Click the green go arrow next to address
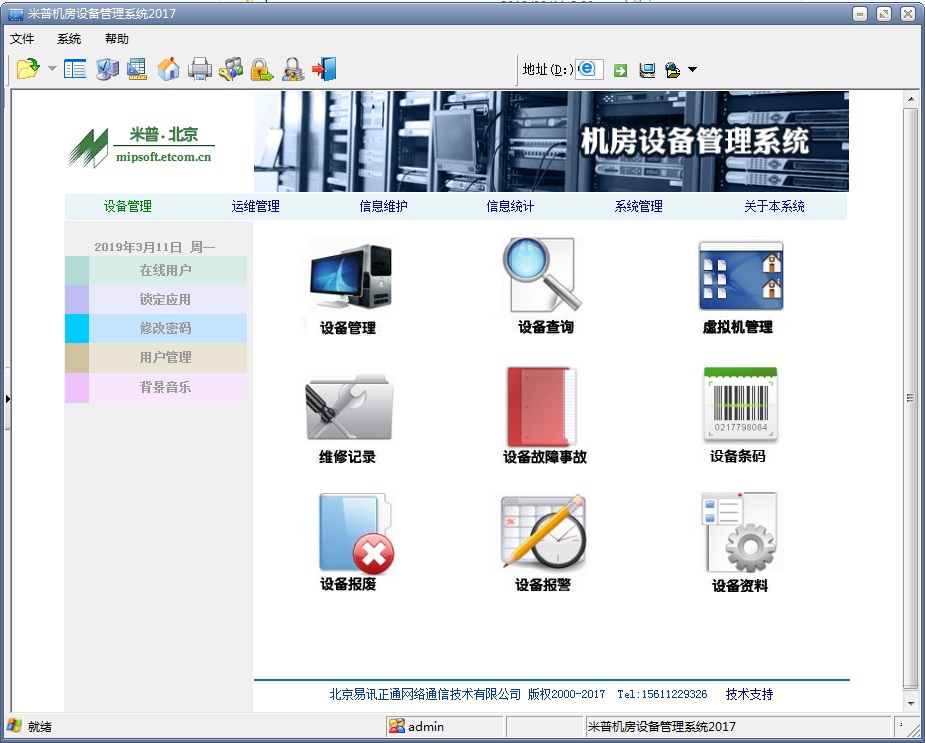This screenshot has height=743, width=925. pos(620,70)
